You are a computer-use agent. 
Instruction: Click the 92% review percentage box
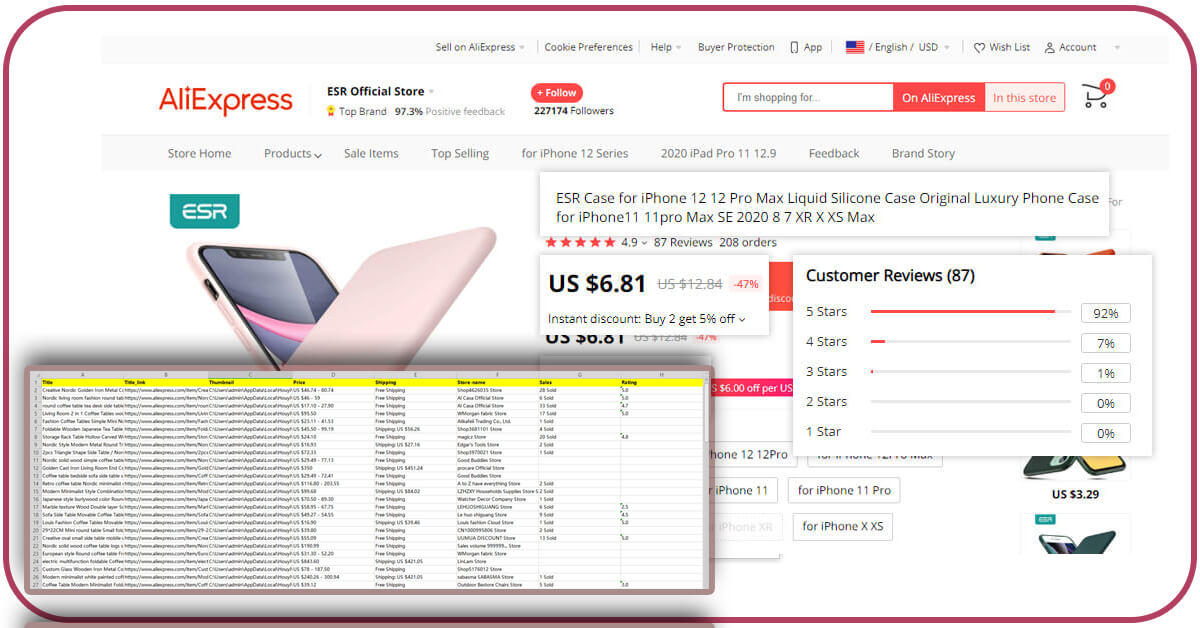pos(1105,313)
